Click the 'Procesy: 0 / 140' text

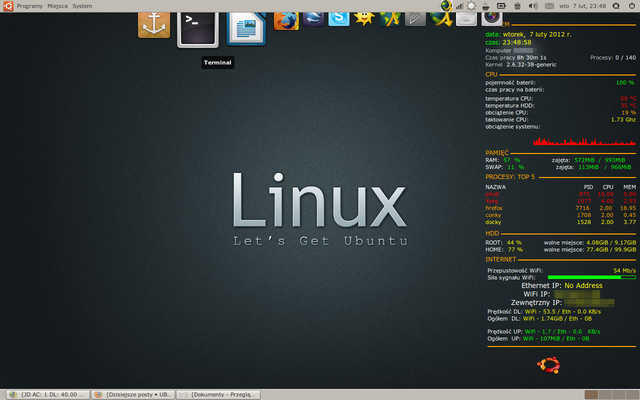[x=613, y=58]
